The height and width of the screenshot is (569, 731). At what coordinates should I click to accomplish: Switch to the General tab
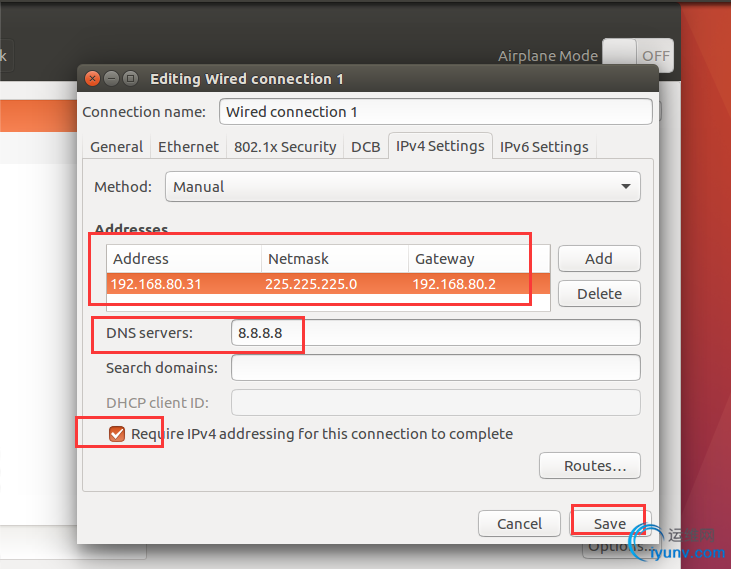coord(117,147)
